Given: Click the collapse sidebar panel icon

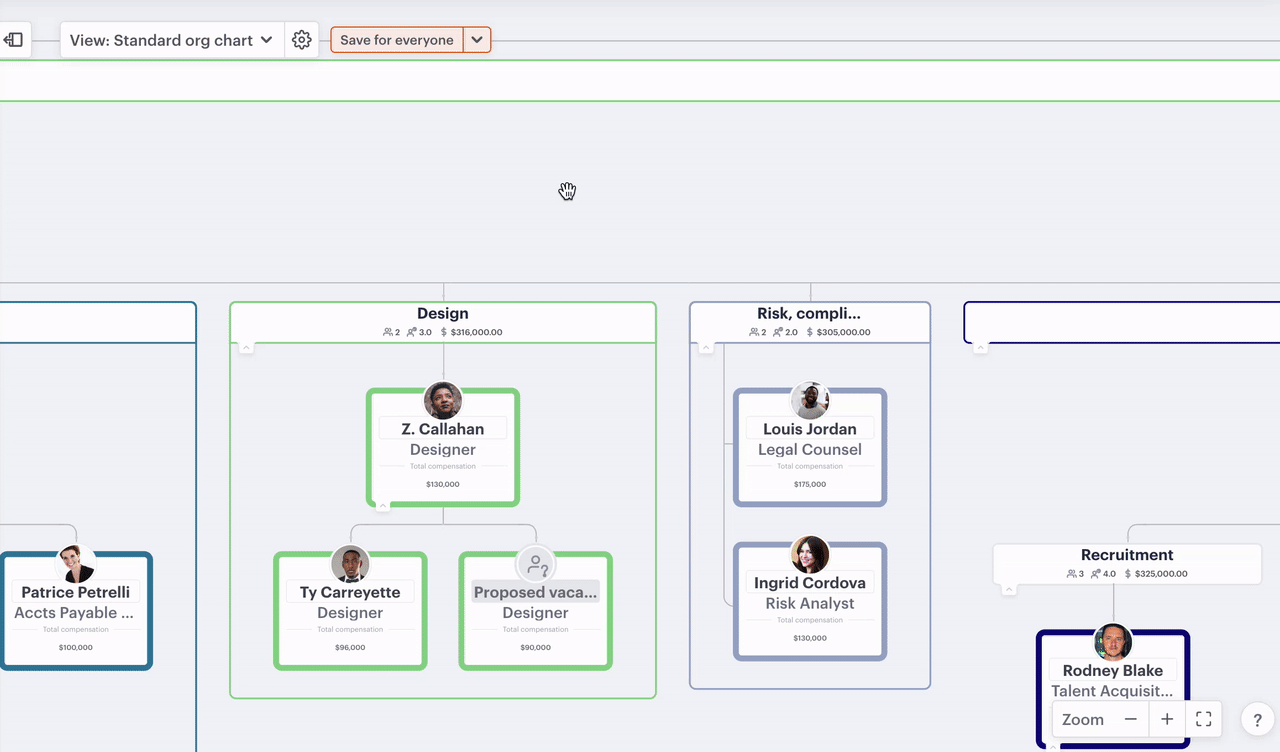Looking at the screenshot, I should tap(14, 40).
